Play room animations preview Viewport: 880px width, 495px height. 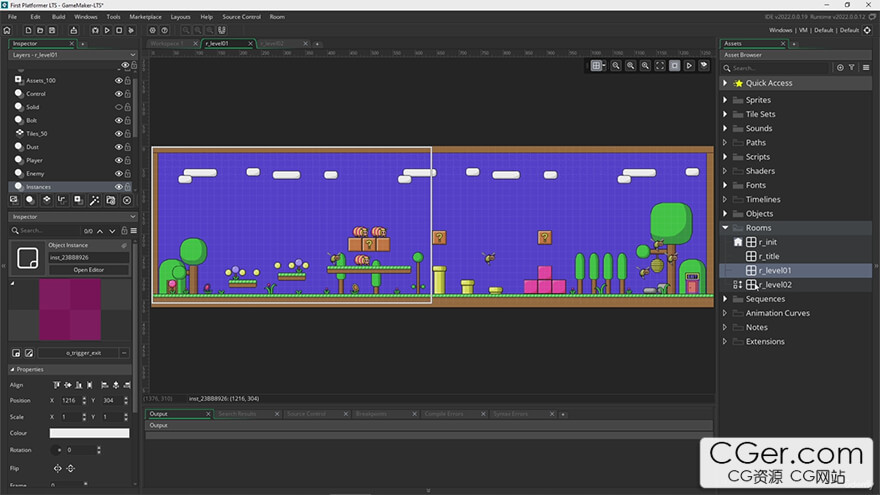(x=689, y=66)
